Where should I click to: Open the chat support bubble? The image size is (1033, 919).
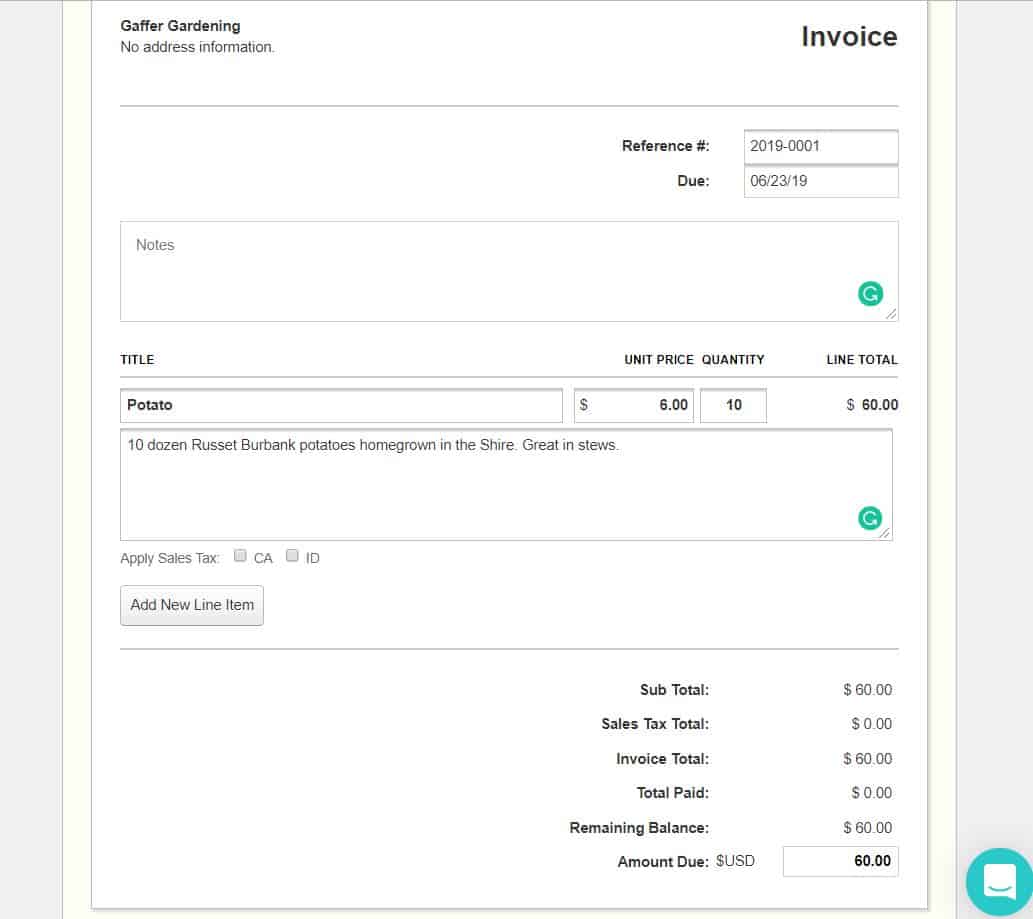click(999, 881)
